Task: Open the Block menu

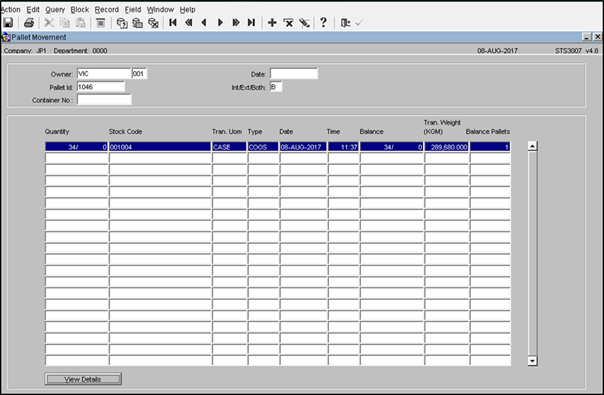Action: click(x=80, y=9)
